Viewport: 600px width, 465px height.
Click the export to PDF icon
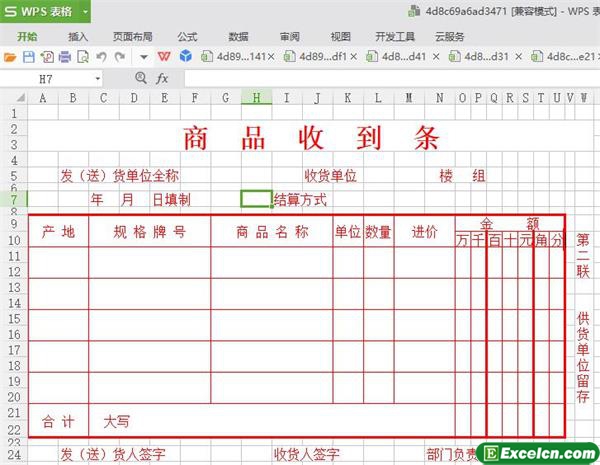point(47,57)
